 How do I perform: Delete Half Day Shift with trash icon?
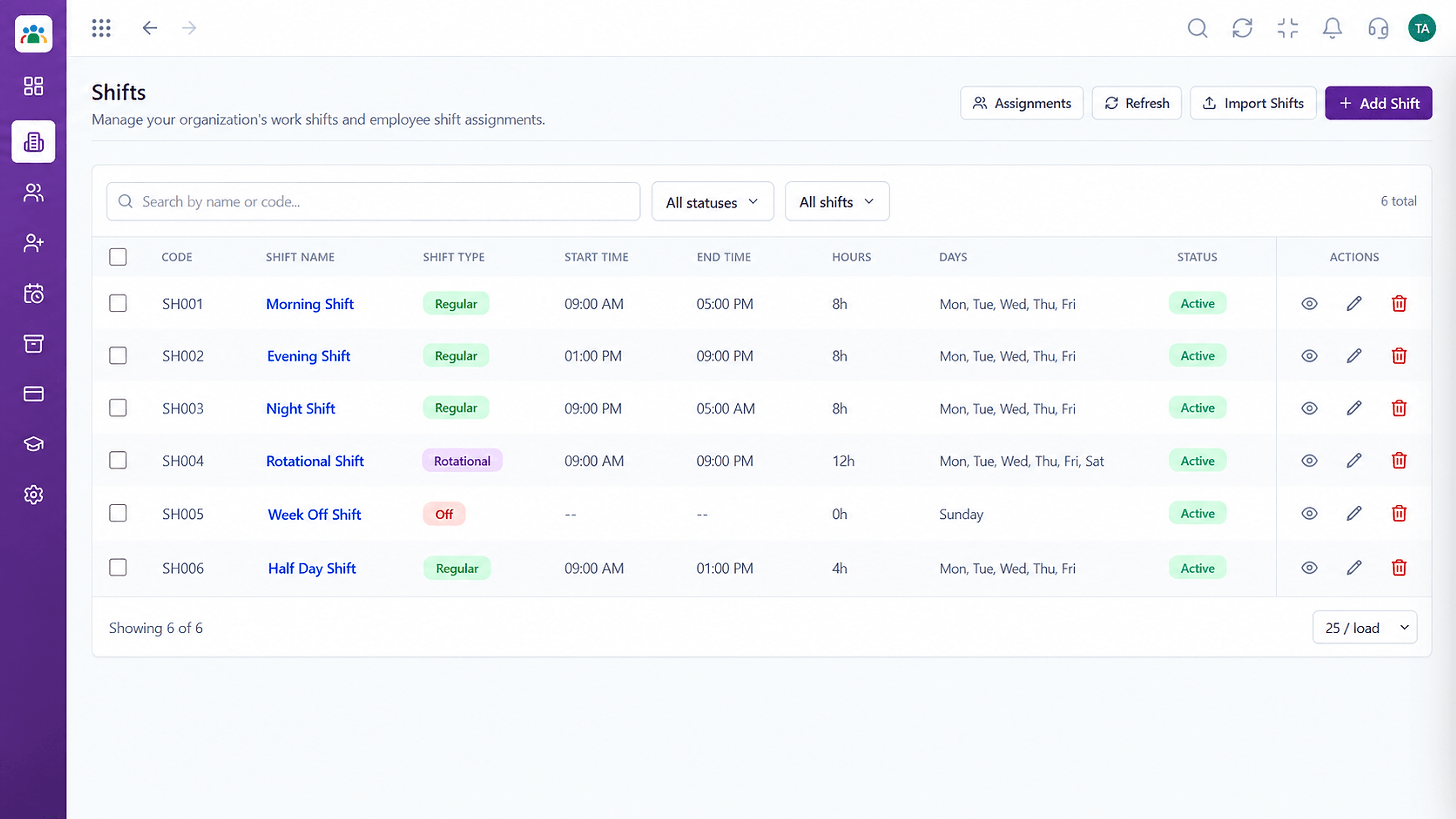[x=1399, y=567]
